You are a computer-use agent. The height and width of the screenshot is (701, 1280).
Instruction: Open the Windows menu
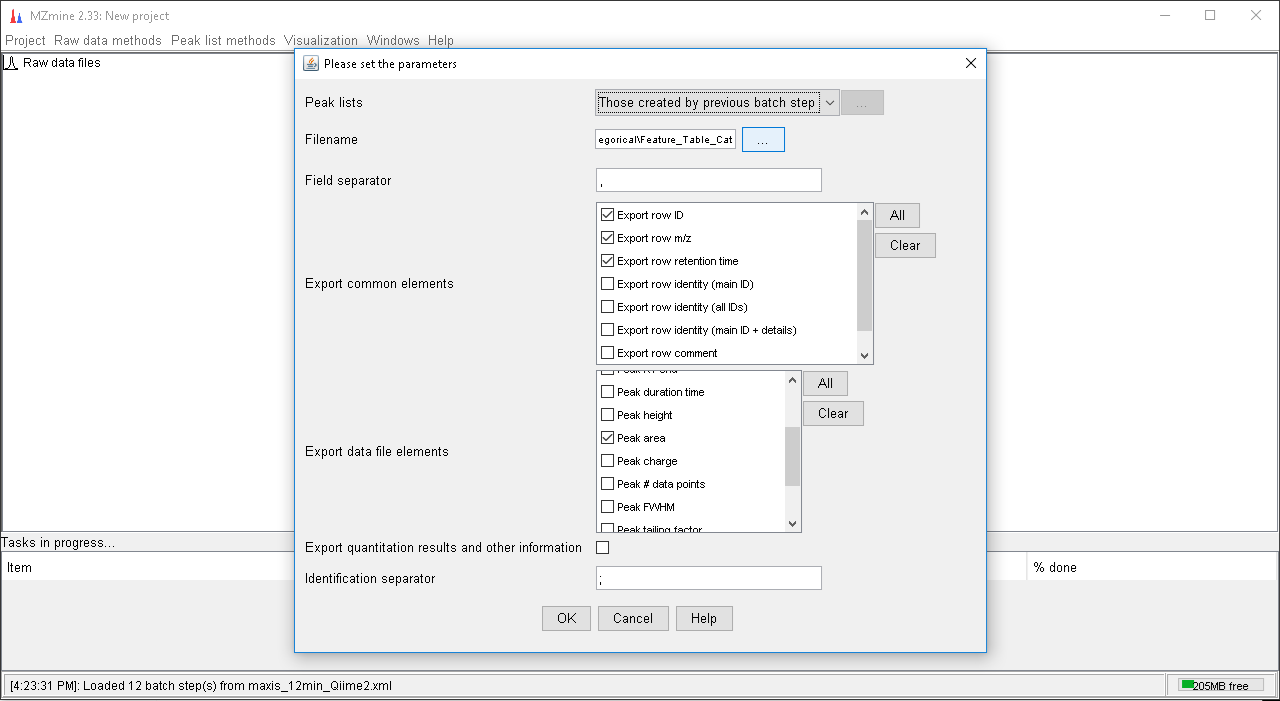coord(393,41)
